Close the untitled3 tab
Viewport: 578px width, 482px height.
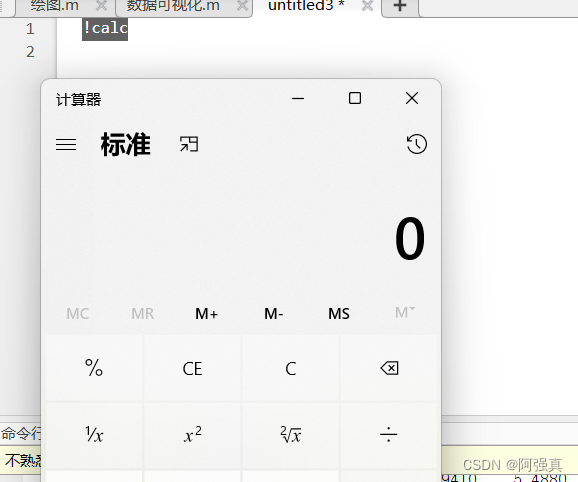click(368, 6)
